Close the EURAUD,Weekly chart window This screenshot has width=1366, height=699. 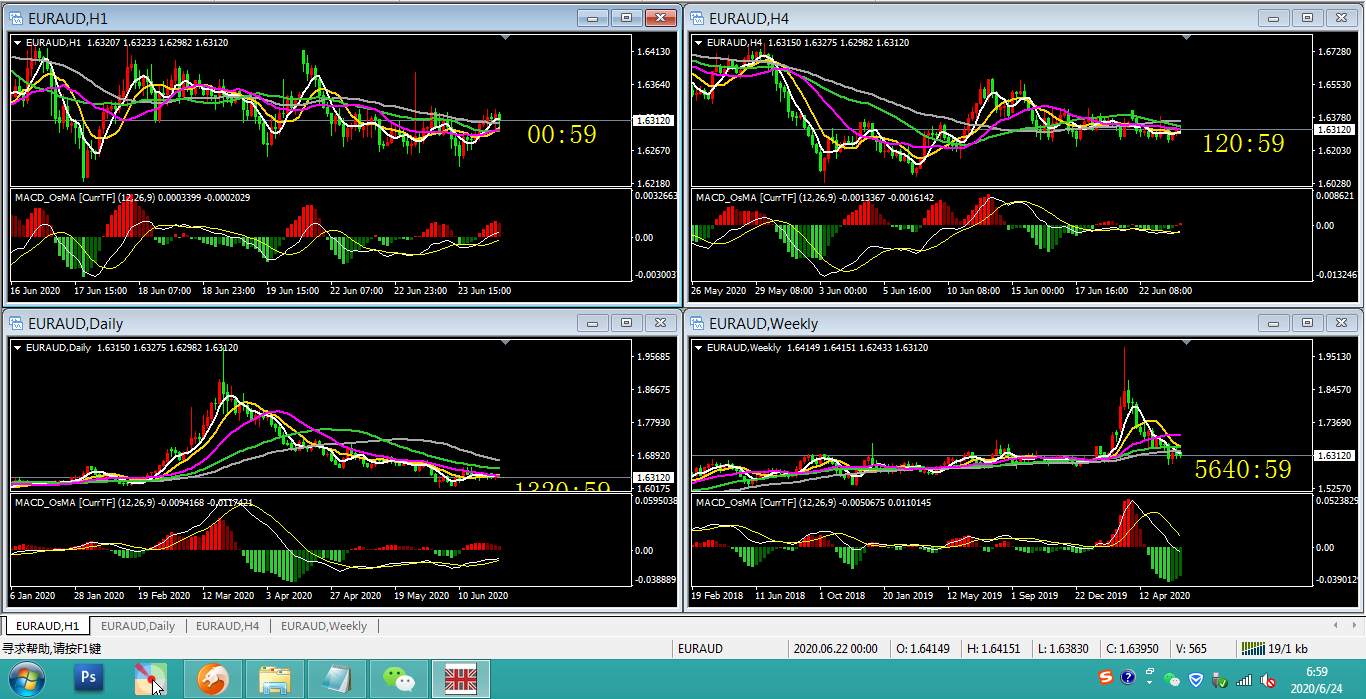pyautogui.click(x=1341, y=322)
